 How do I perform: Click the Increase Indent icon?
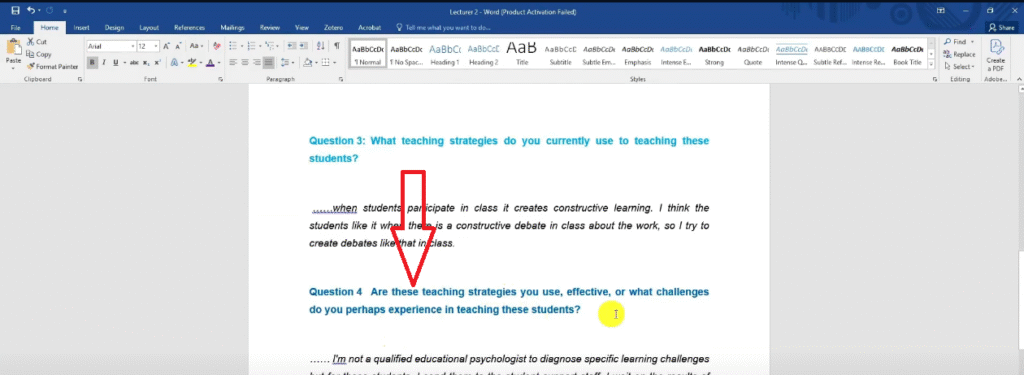click(x=304, y=46)
